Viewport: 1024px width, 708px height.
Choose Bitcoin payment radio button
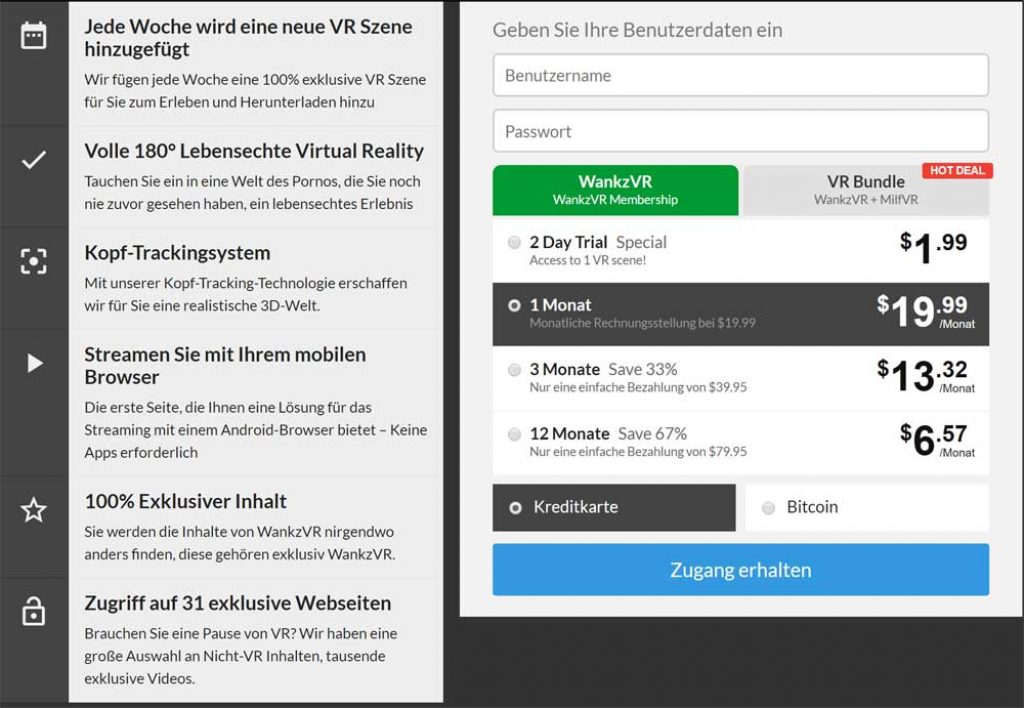pos(768,508)
